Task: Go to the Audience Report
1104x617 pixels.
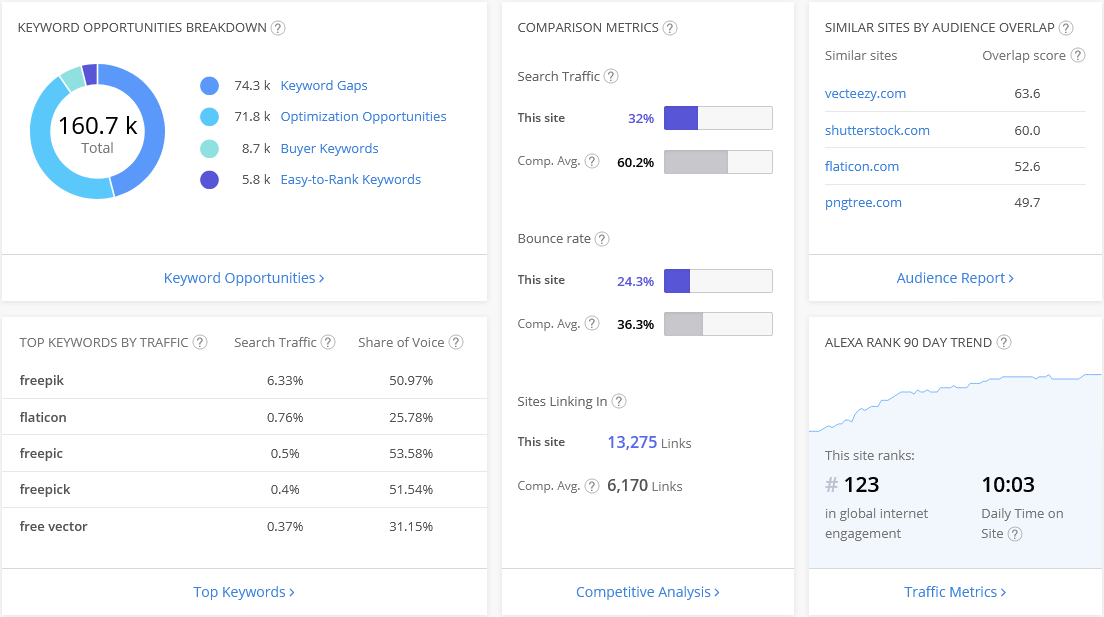Action: (x=955, y=278)
